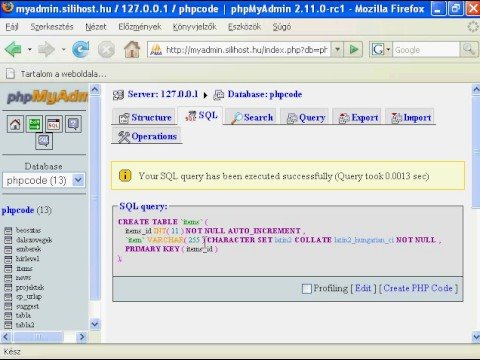
Task: Switch to the Structure tab
Action: pyautogui.click(x=143, y=117)
